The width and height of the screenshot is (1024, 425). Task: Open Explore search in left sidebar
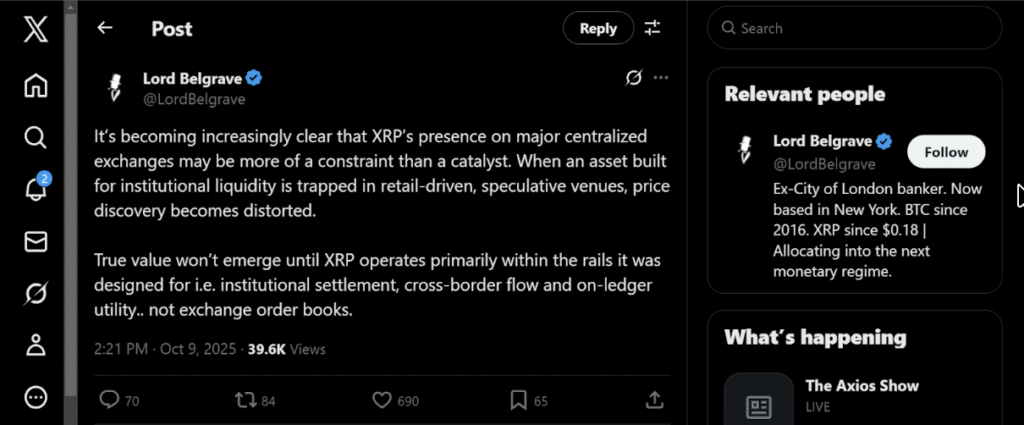35,137
